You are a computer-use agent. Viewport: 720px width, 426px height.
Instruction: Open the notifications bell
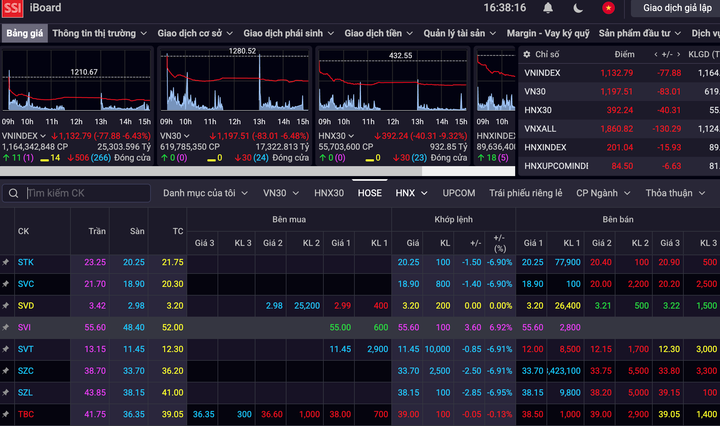click(548, 8)
